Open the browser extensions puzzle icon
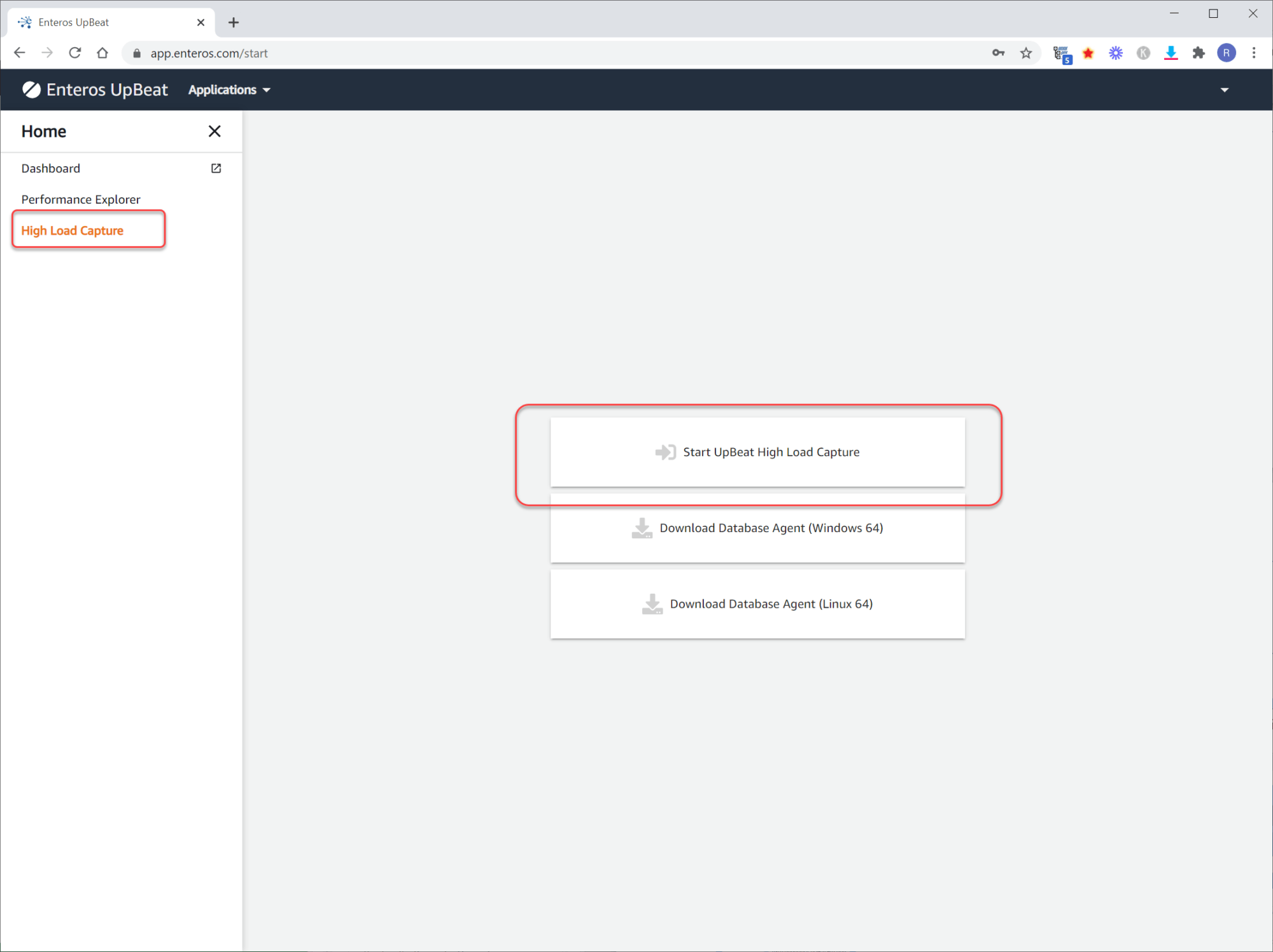Viewport: 1273px width, 952px height. (x=1199, y=53)
